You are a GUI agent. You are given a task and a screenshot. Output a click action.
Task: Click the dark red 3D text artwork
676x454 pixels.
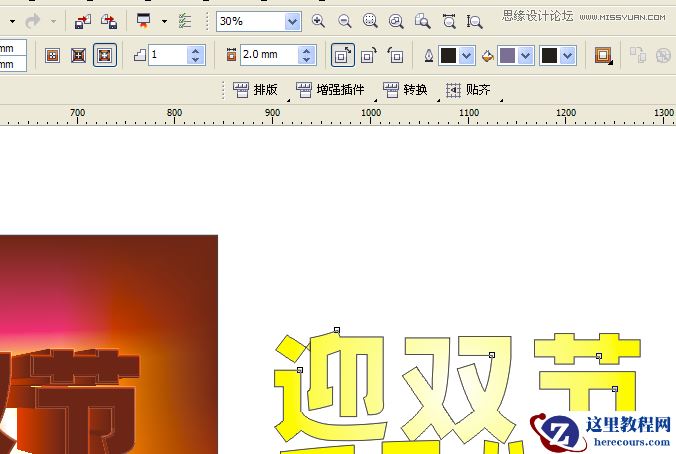tap(73, 401)
